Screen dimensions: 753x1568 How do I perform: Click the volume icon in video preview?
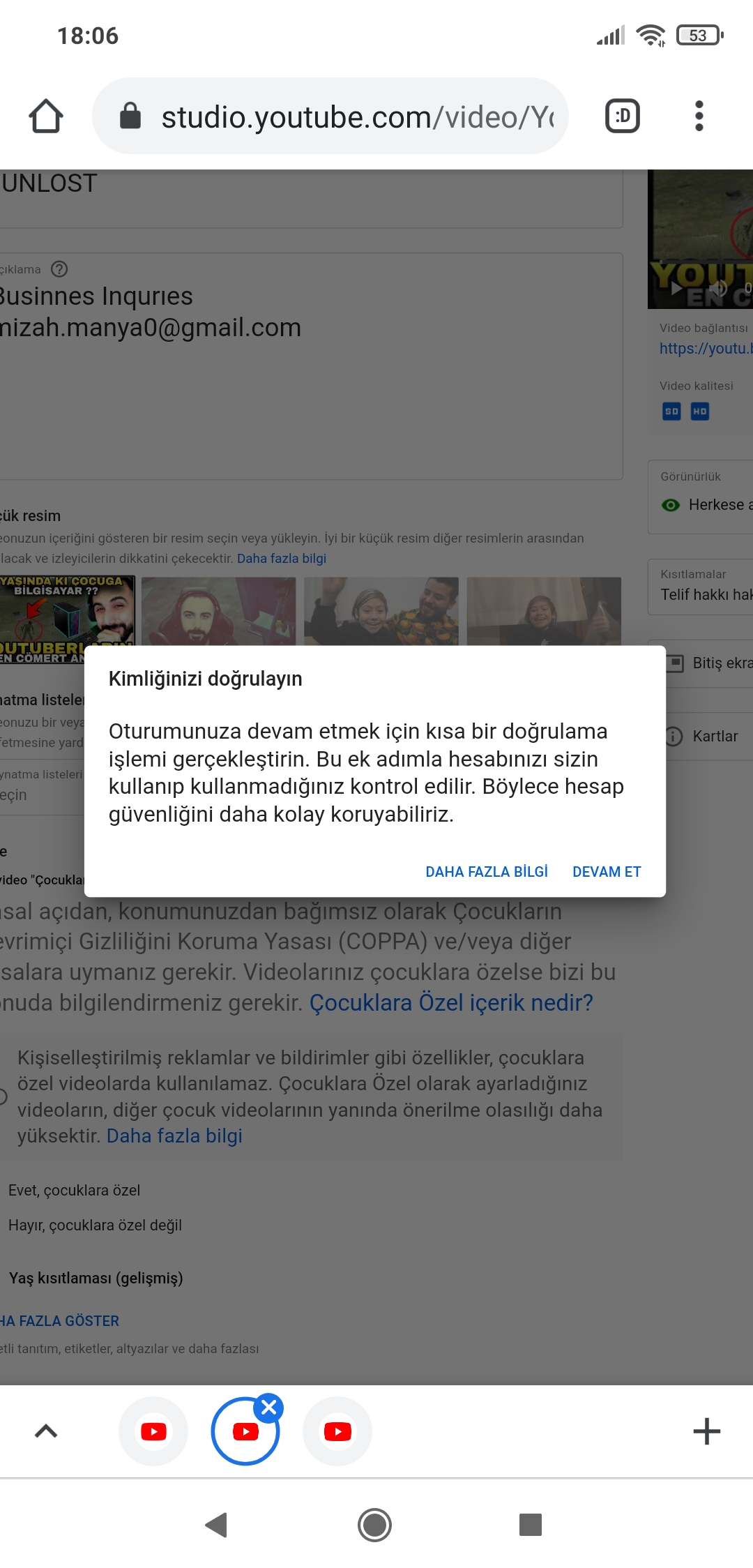point(718,288)
